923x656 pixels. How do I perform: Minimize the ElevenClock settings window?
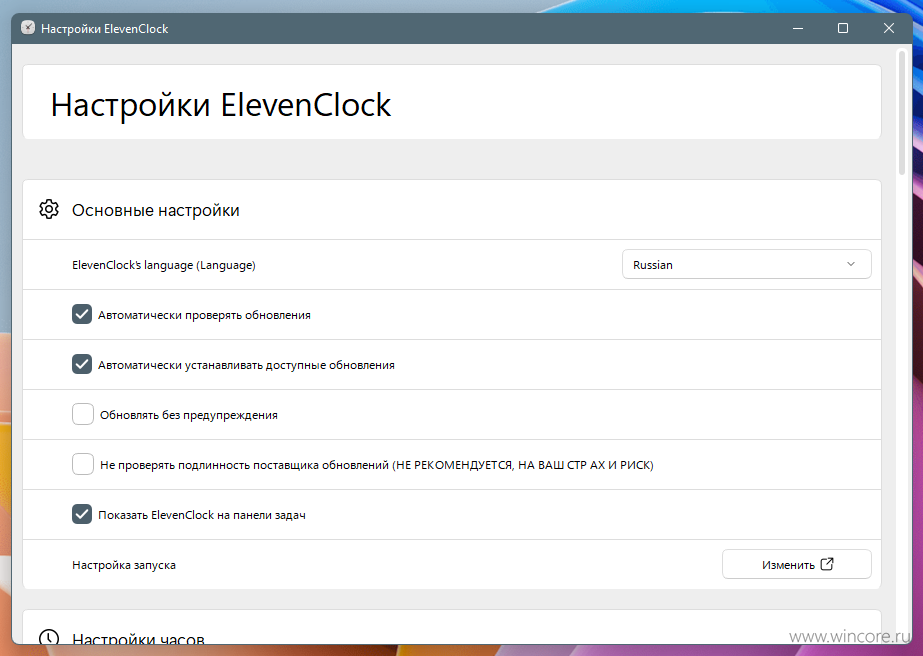point(798,28)
